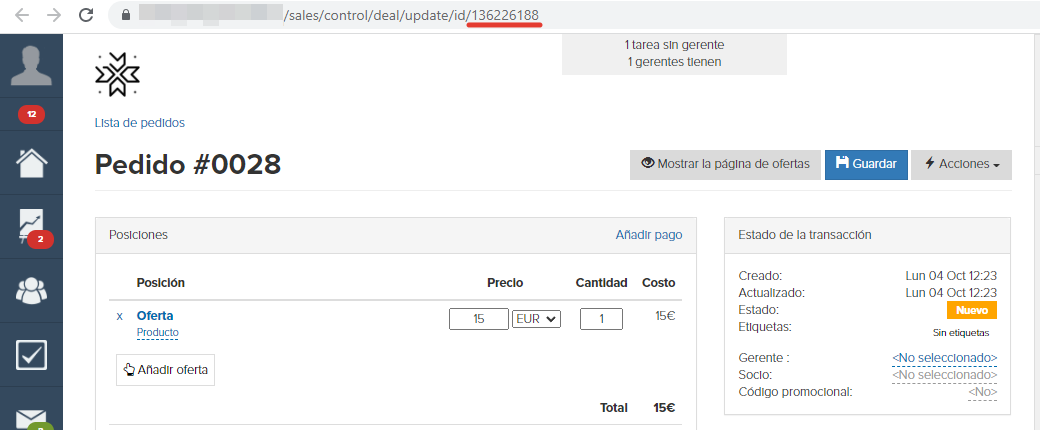Open the EUR currency dropdown
1040x430 pixels.
tap(537, 319)
